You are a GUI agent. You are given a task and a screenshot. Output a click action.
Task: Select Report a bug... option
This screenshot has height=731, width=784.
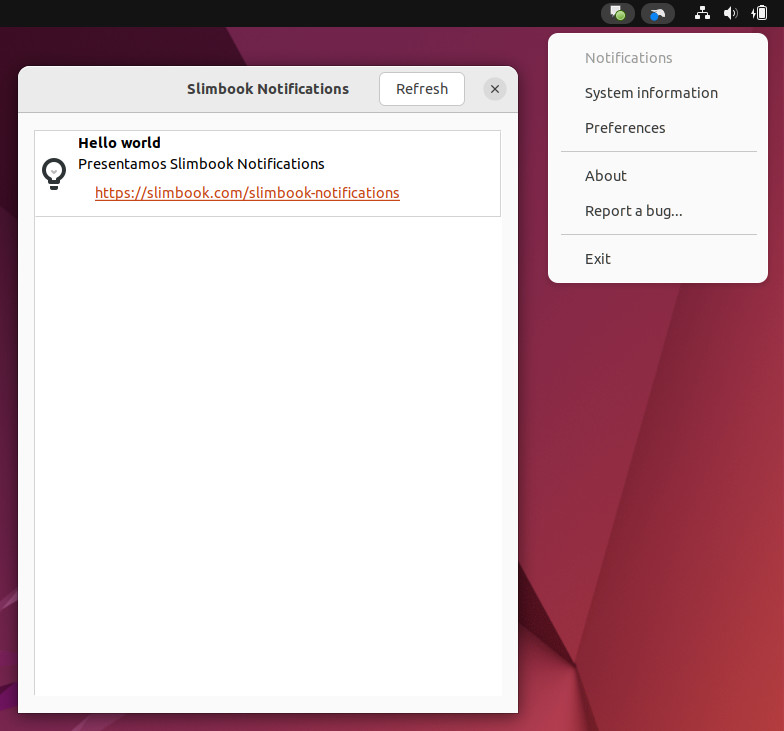pyautogui.click(x=633, y=211)
